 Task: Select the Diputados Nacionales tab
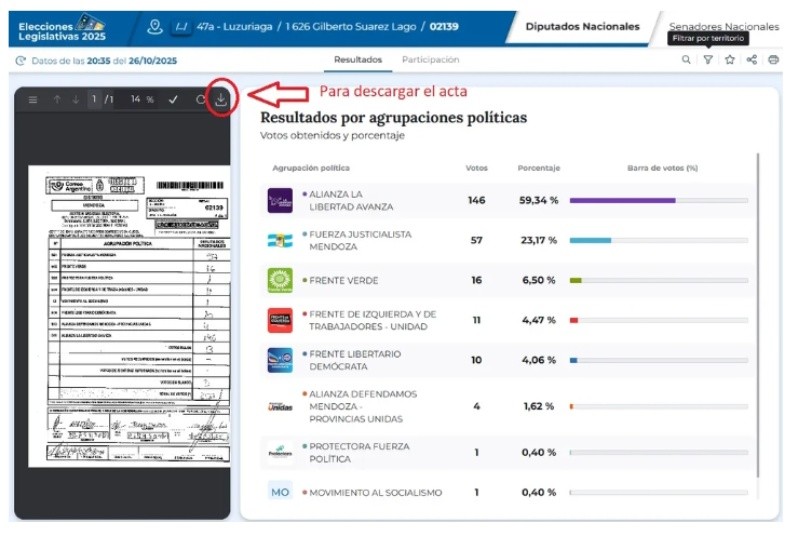(x=582, y=26)
